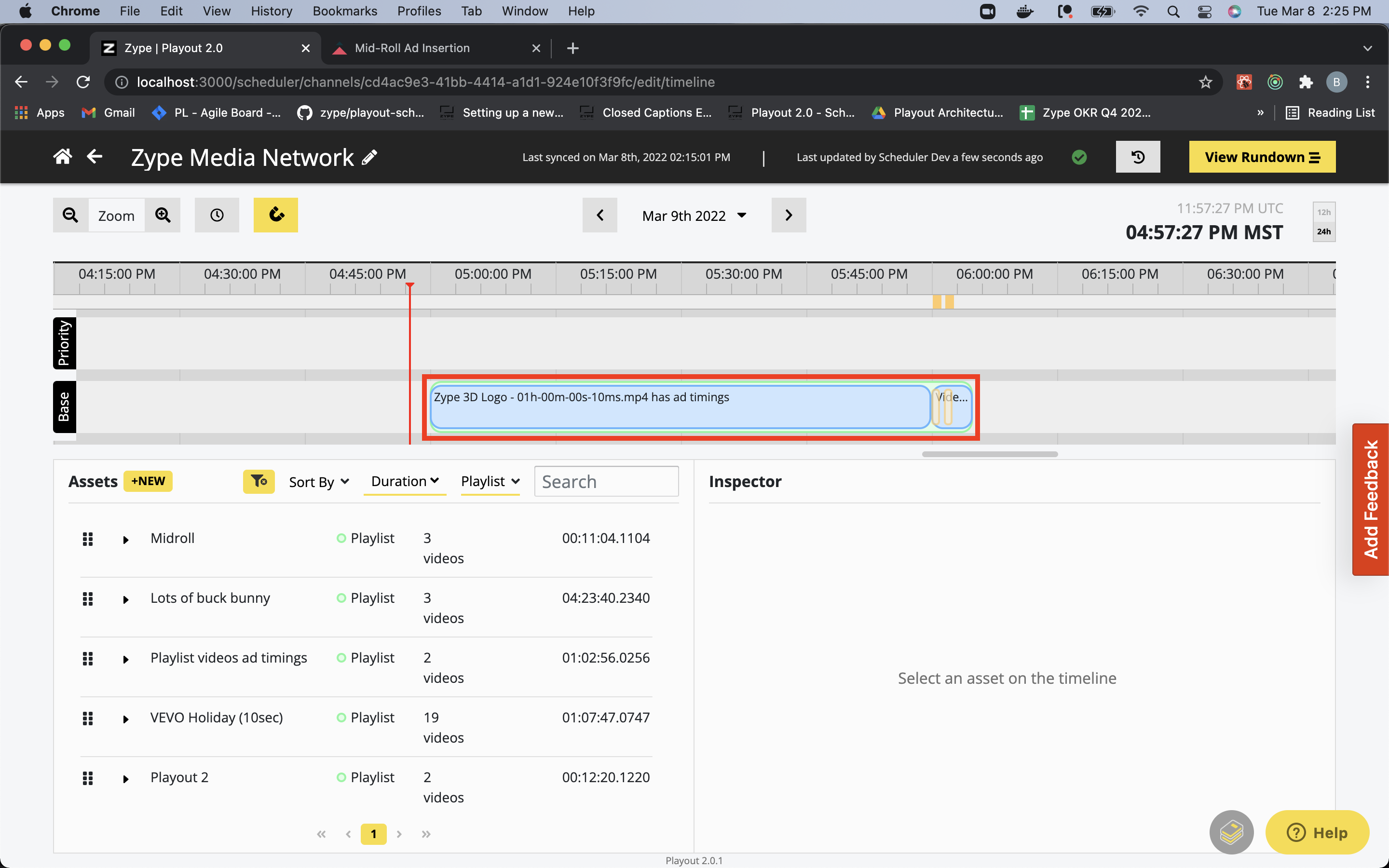Screen dimensions: 1389x868
Task: Grab the drag handle of the Midroll playlist
Action: pyautogui.click(x=88, y=539)
